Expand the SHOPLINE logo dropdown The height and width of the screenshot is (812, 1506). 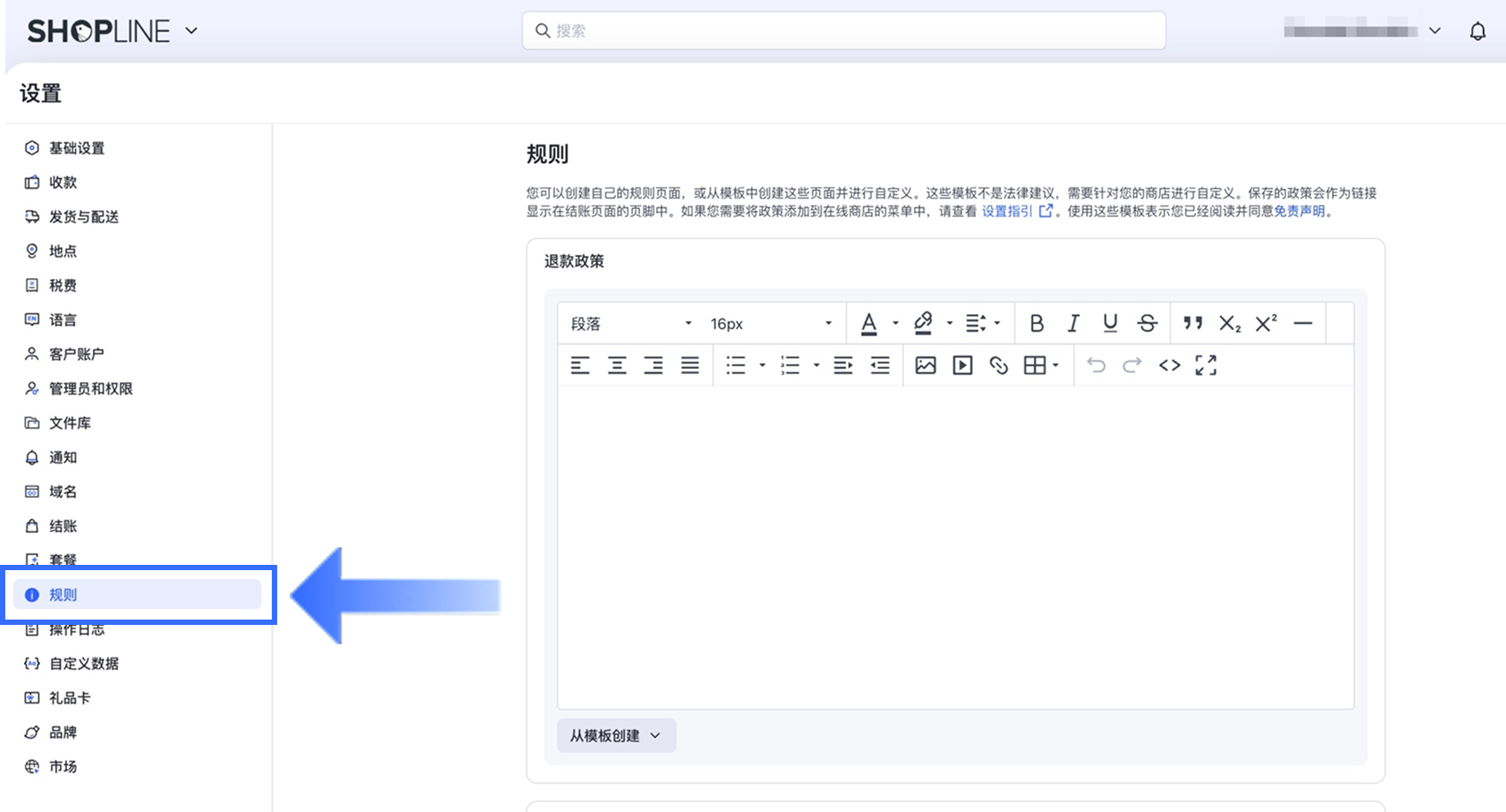(192, 31)
